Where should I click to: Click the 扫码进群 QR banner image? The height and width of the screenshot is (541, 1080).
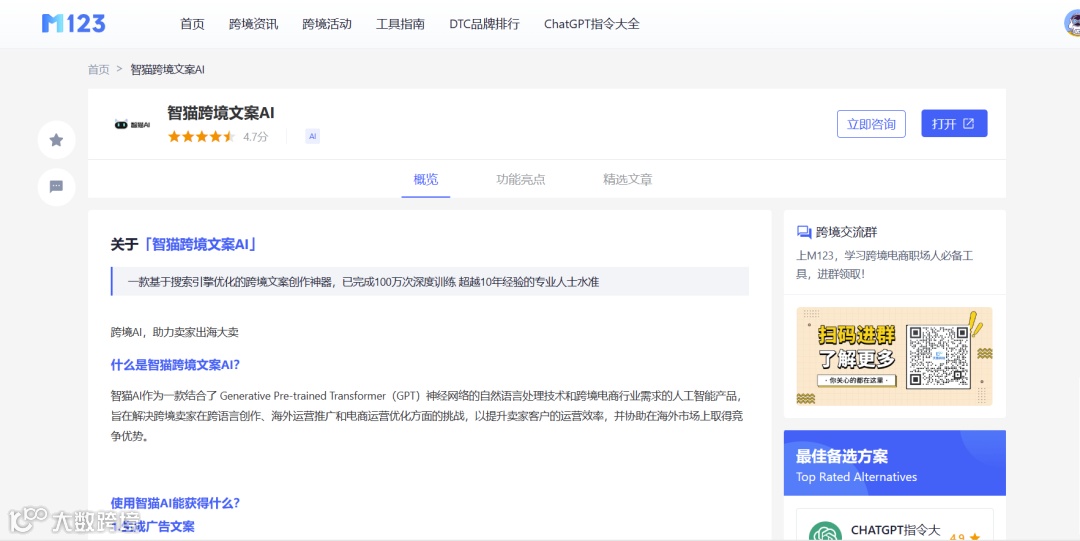[894, 356]
